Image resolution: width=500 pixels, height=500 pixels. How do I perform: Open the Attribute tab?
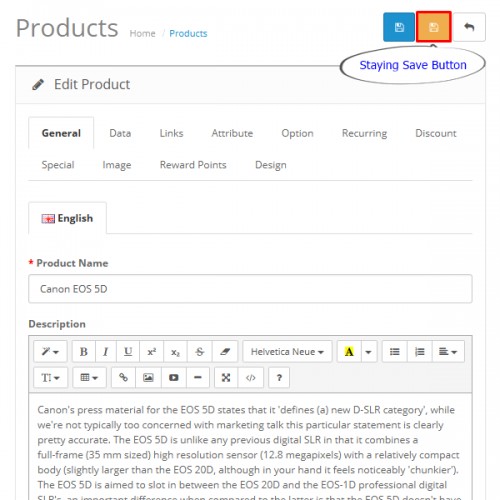(232, 133)
